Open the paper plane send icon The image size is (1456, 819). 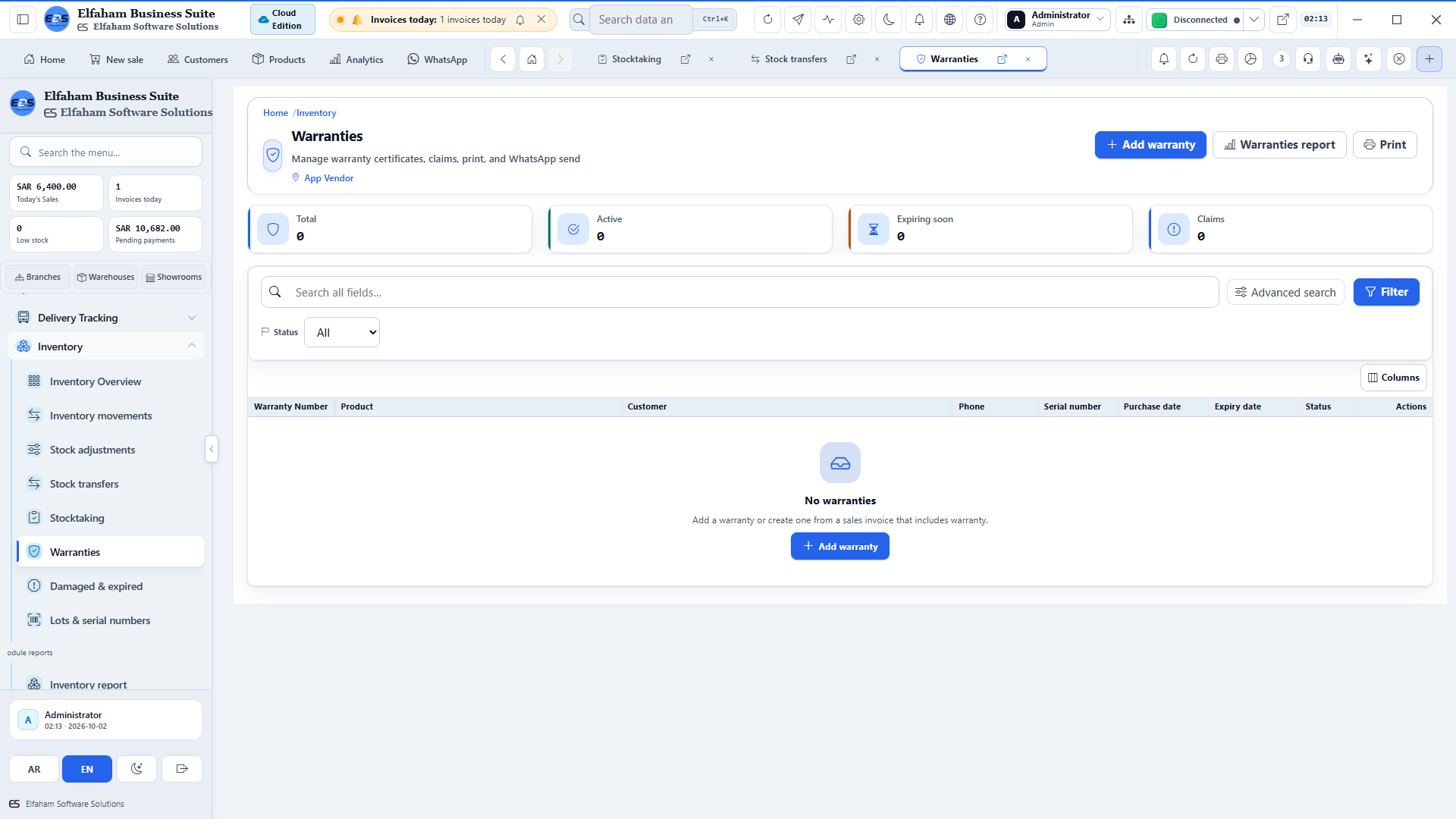pyautogui.click(x=798, y=20)
